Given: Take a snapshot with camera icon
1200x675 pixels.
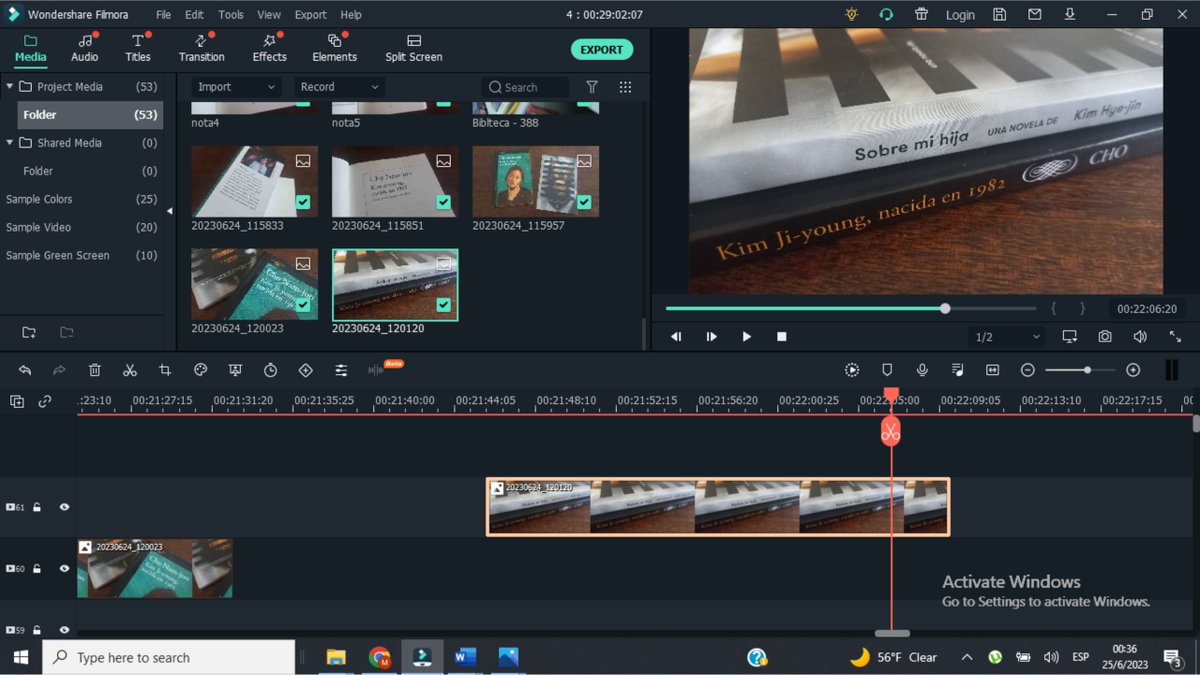Looking at the screenshot, I should 1105,337.
